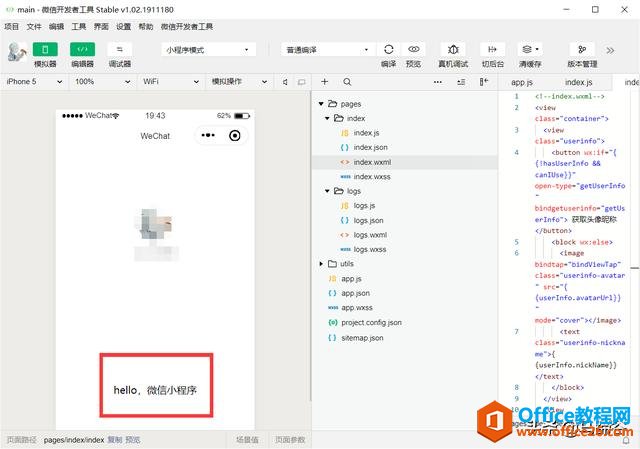
Task: Open project.config.json in the file tree
Action: click(x=371, y=322)
